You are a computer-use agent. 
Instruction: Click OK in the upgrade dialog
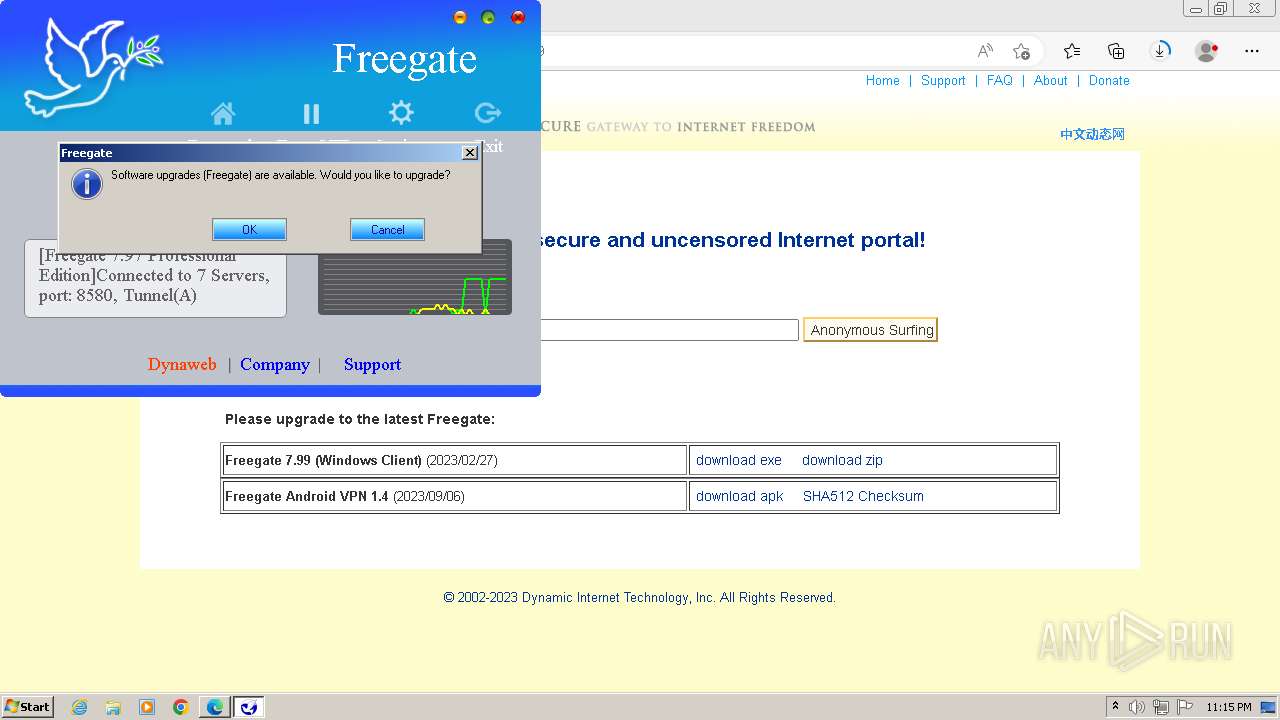[x=249, y=230]
